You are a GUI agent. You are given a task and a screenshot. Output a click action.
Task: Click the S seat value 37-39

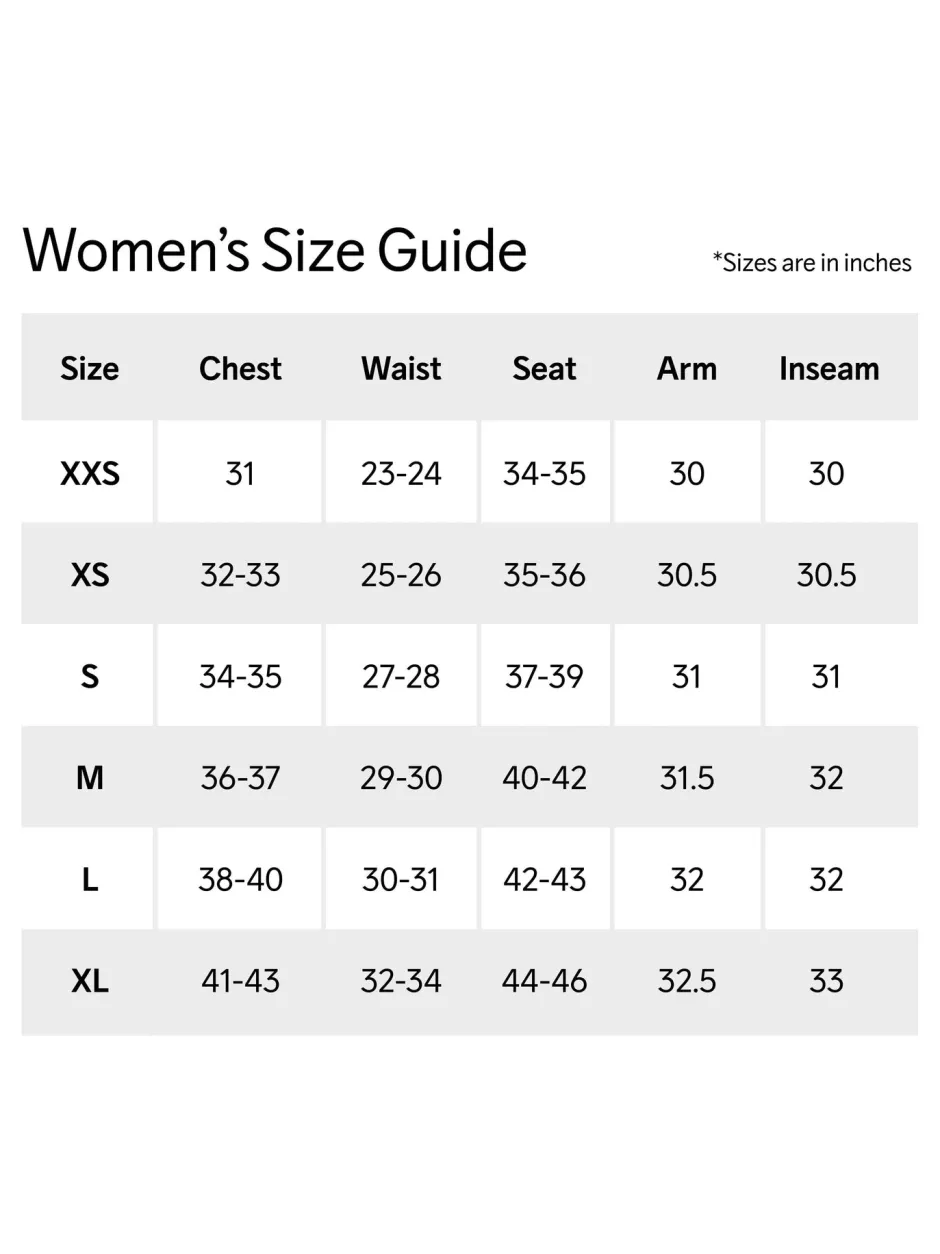tap(545, 677)
